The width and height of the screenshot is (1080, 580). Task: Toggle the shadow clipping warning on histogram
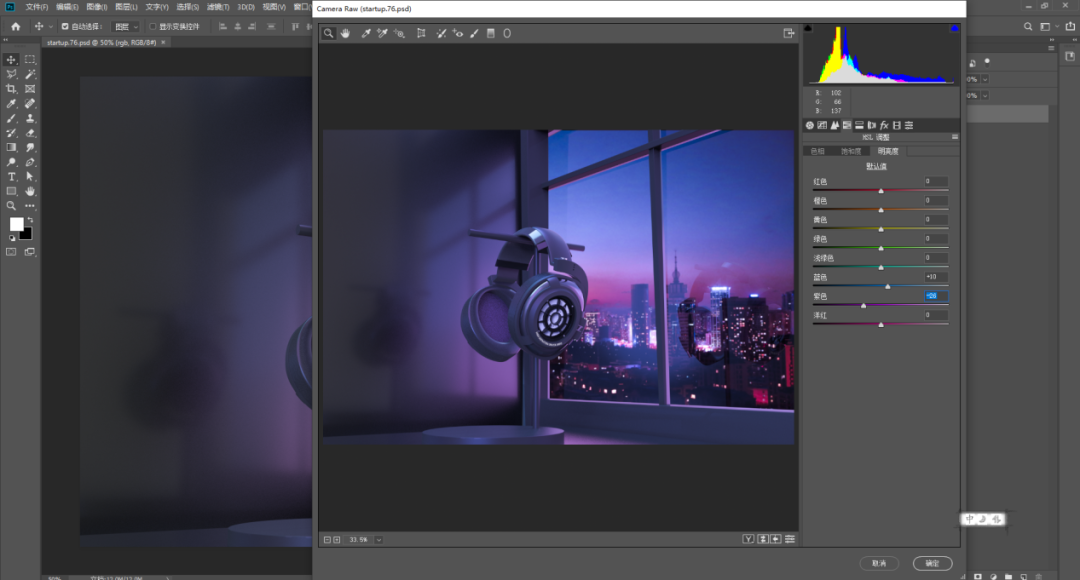(809, 28)
